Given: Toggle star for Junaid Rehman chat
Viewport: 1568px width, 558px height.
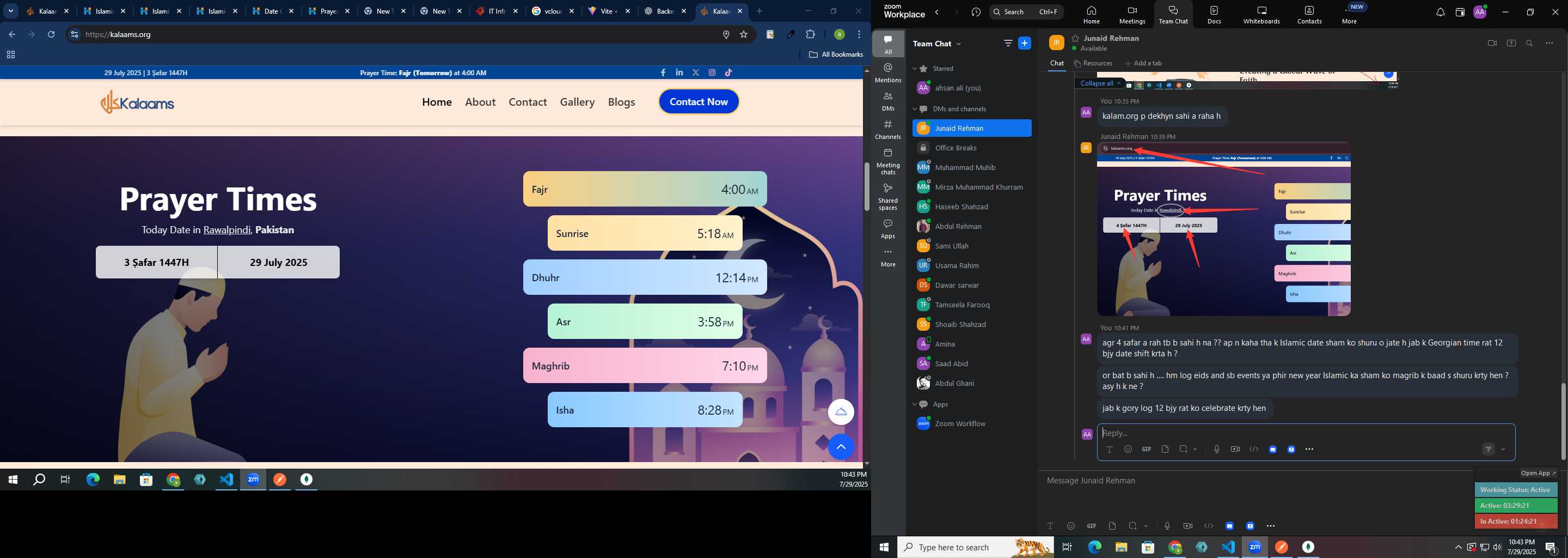Looking at the screenshot, I should (x=1076, y=38).
